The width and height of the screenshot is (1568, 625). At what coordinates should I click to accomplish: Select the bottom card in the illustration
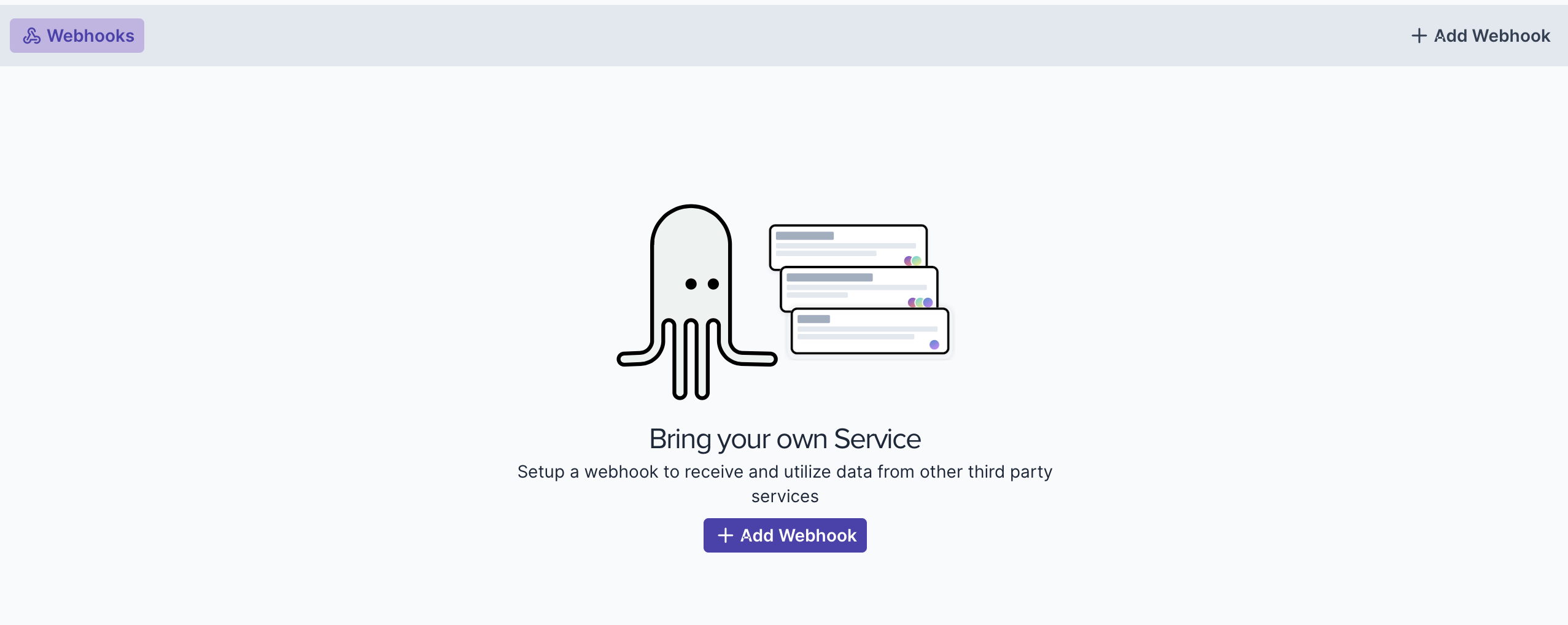(869, 332)
